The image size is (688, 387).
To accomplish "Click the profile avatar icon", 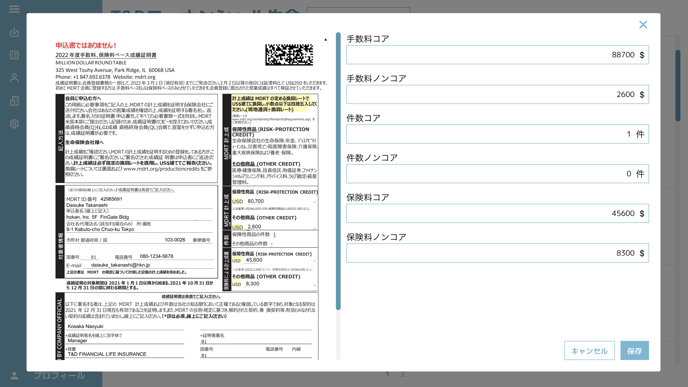I will click(x=14, y=376).
